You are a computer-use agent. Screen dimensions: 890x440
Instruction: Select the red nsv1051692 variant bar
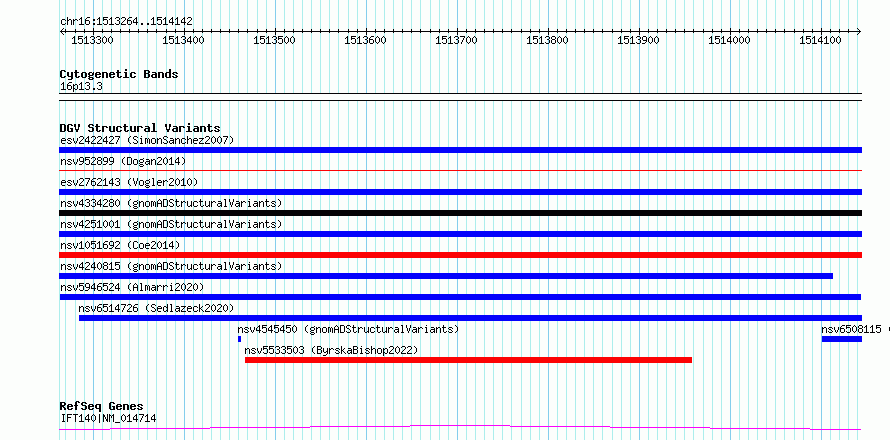coord(460,255)
